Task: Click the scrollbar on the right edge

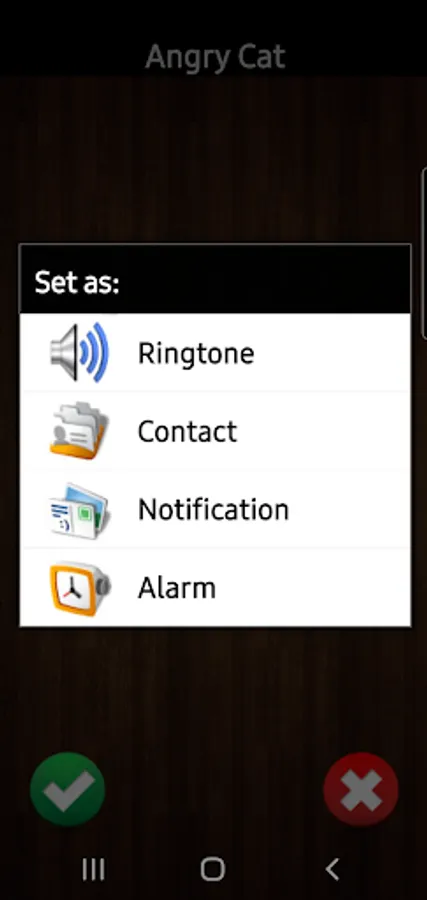Action: click(x=424, y=255)
